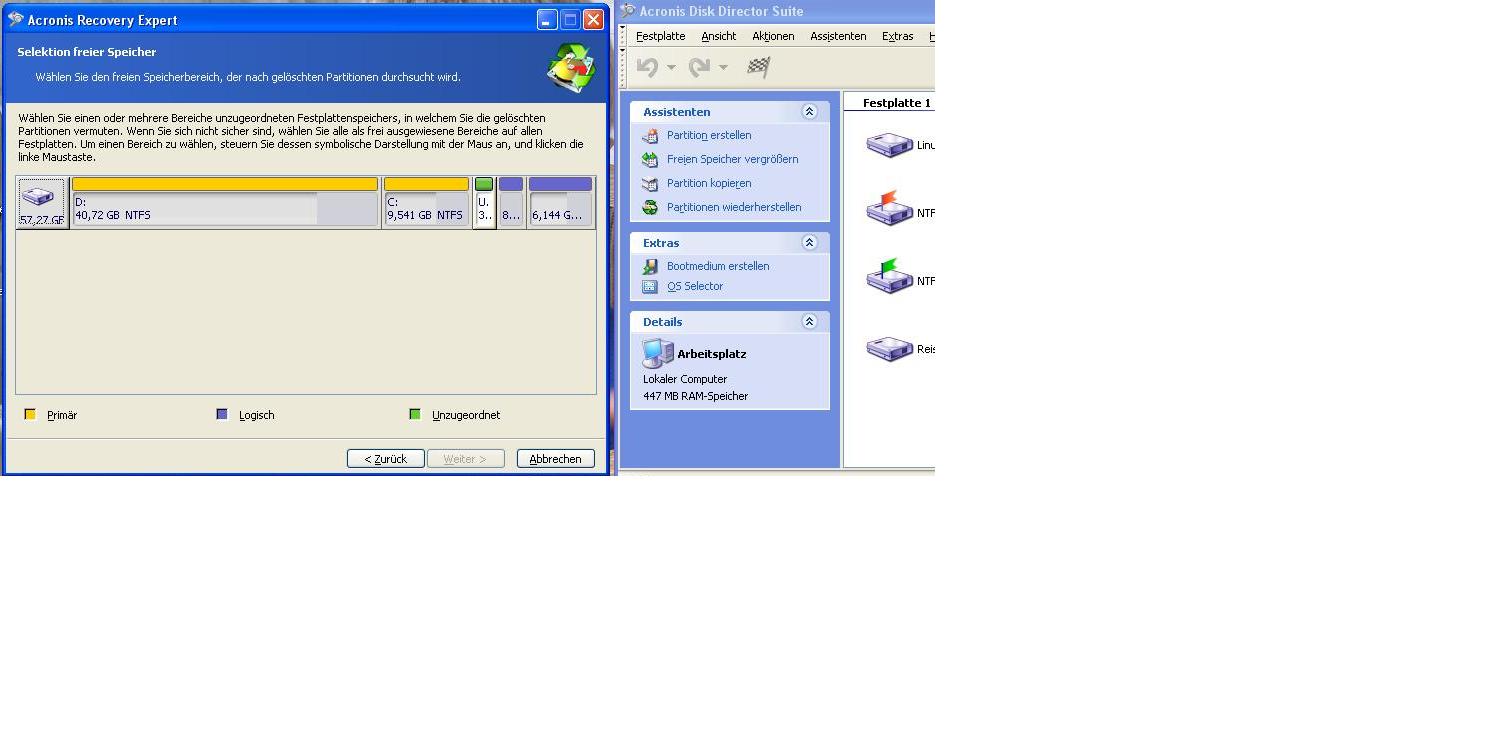
Task: Select the Linux partition drive icon
Action: (889, 145)
